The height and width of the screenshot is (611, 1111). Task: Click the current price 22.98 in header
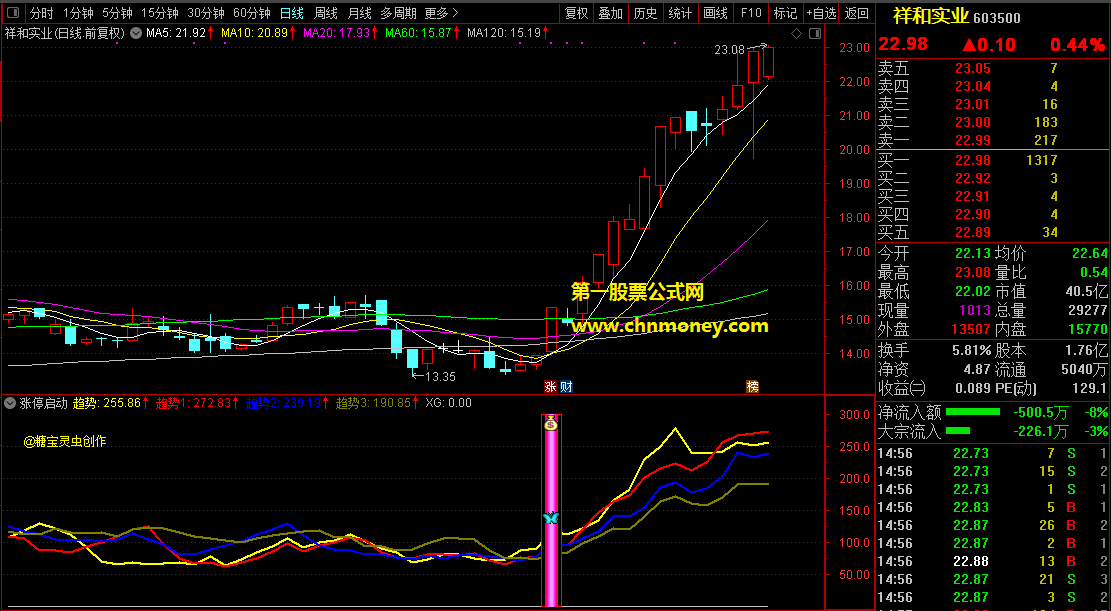903,44
